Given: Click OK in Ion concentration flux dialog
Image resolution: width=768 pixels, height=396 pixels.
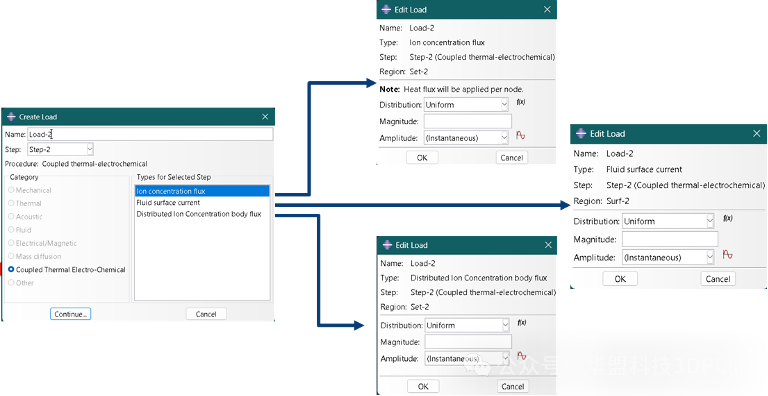Looking at the screenshot, I should pos(422,157).
